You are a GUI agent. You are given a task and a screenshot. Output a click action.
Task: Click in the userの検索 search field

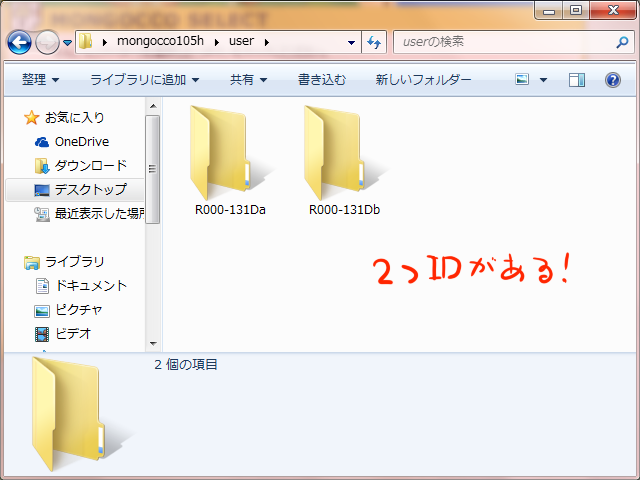point(500,43)
